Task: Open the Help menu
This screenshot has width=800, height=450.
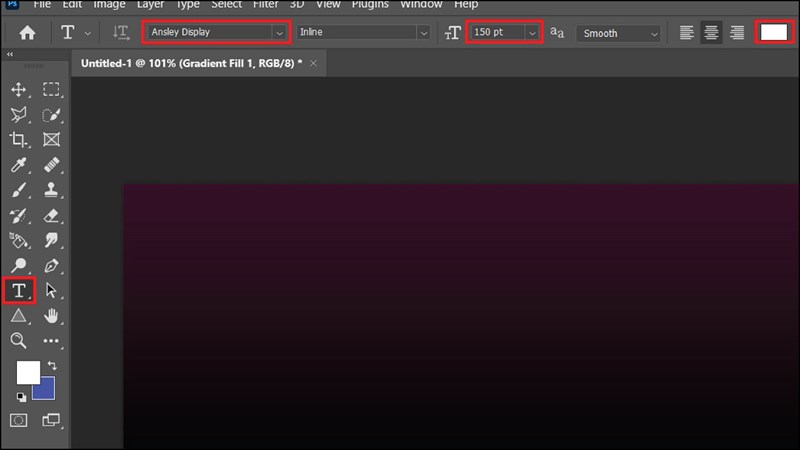Action: 466,5
